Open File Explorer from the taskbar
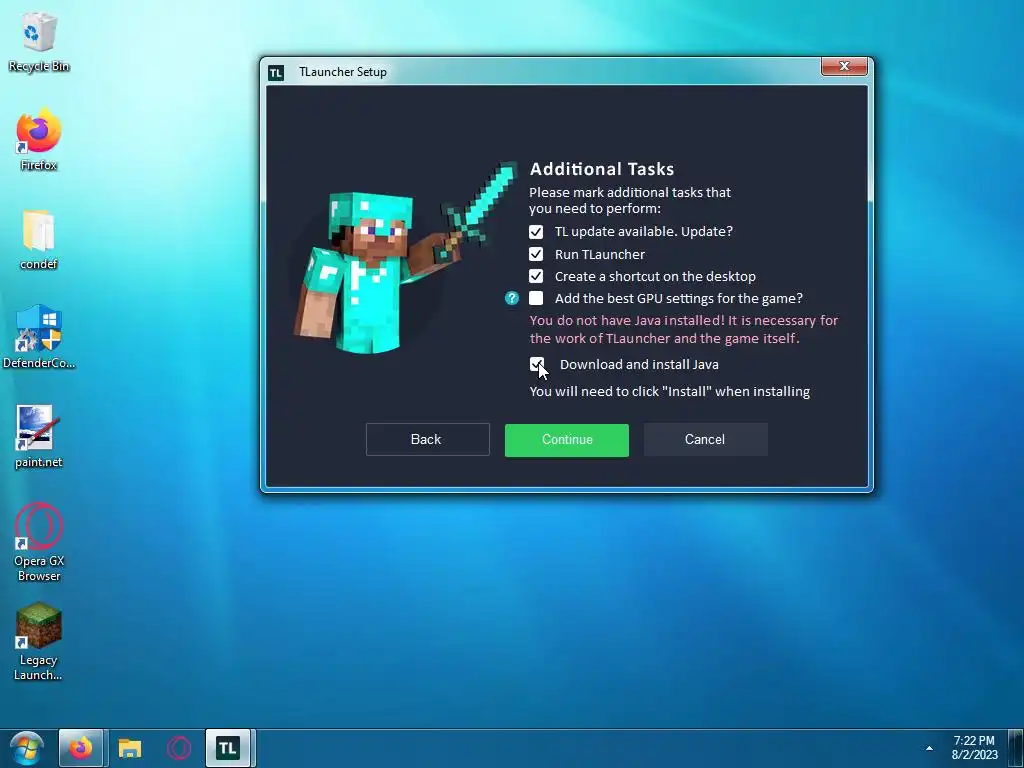This screenshot has height=768, width=1024. (130, 748)
